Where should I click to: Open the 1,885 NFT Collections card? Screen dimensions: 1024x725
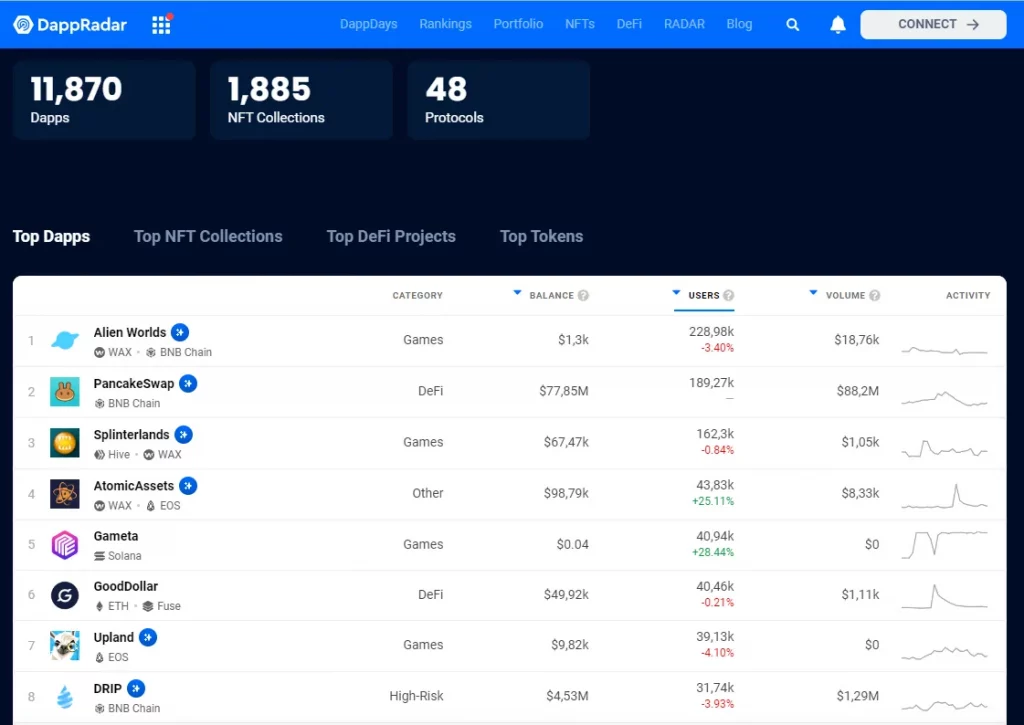click(301, 100)
